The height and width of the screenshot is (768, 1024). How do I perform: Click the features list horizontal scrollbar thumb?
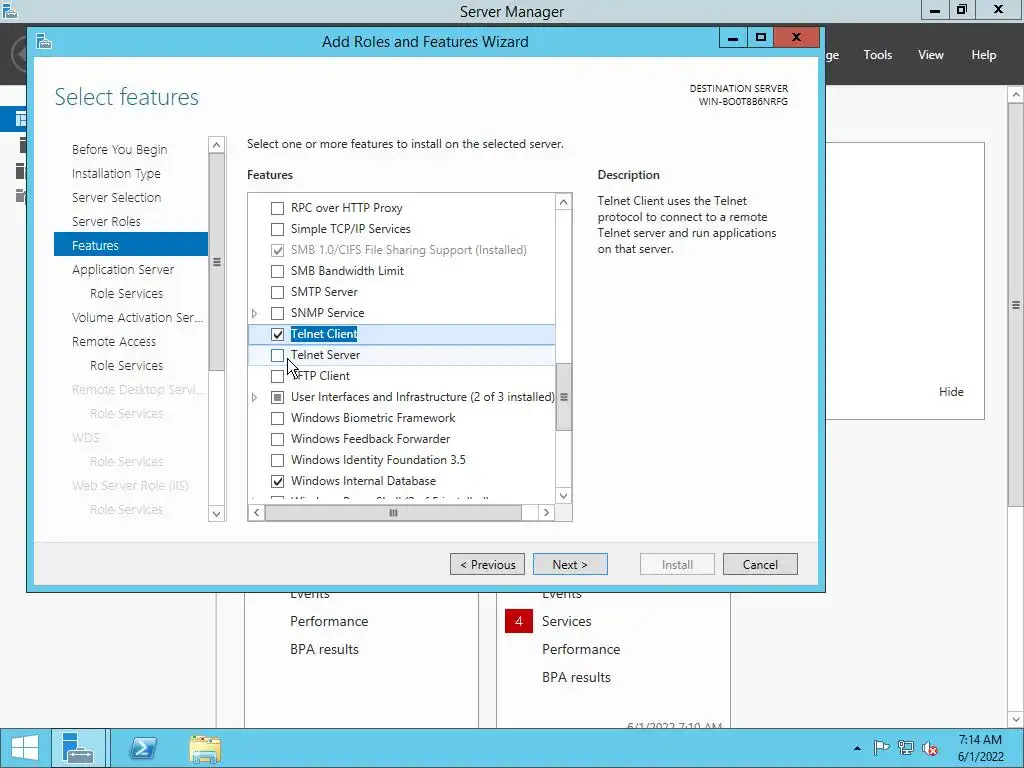(x=393, y=513)
